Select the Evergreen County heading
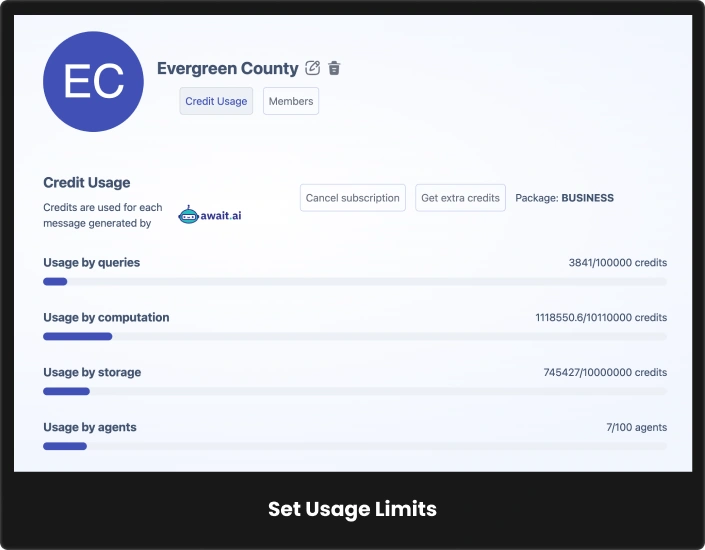Image resolution: width=705 pixels, height=550 pixels. click(x=228, y=68)
